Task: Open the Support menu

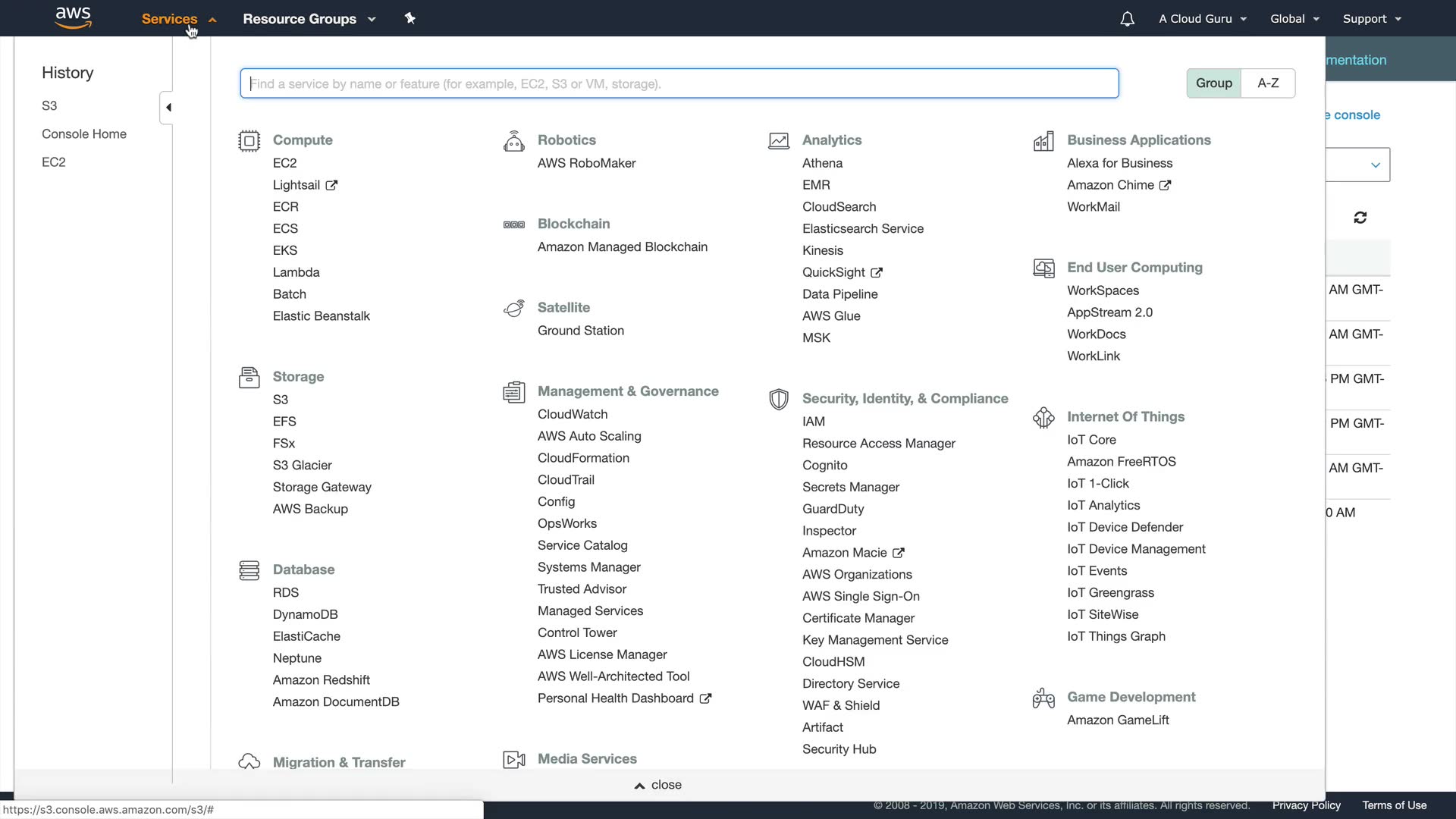Action: [x=1371, y=19]
